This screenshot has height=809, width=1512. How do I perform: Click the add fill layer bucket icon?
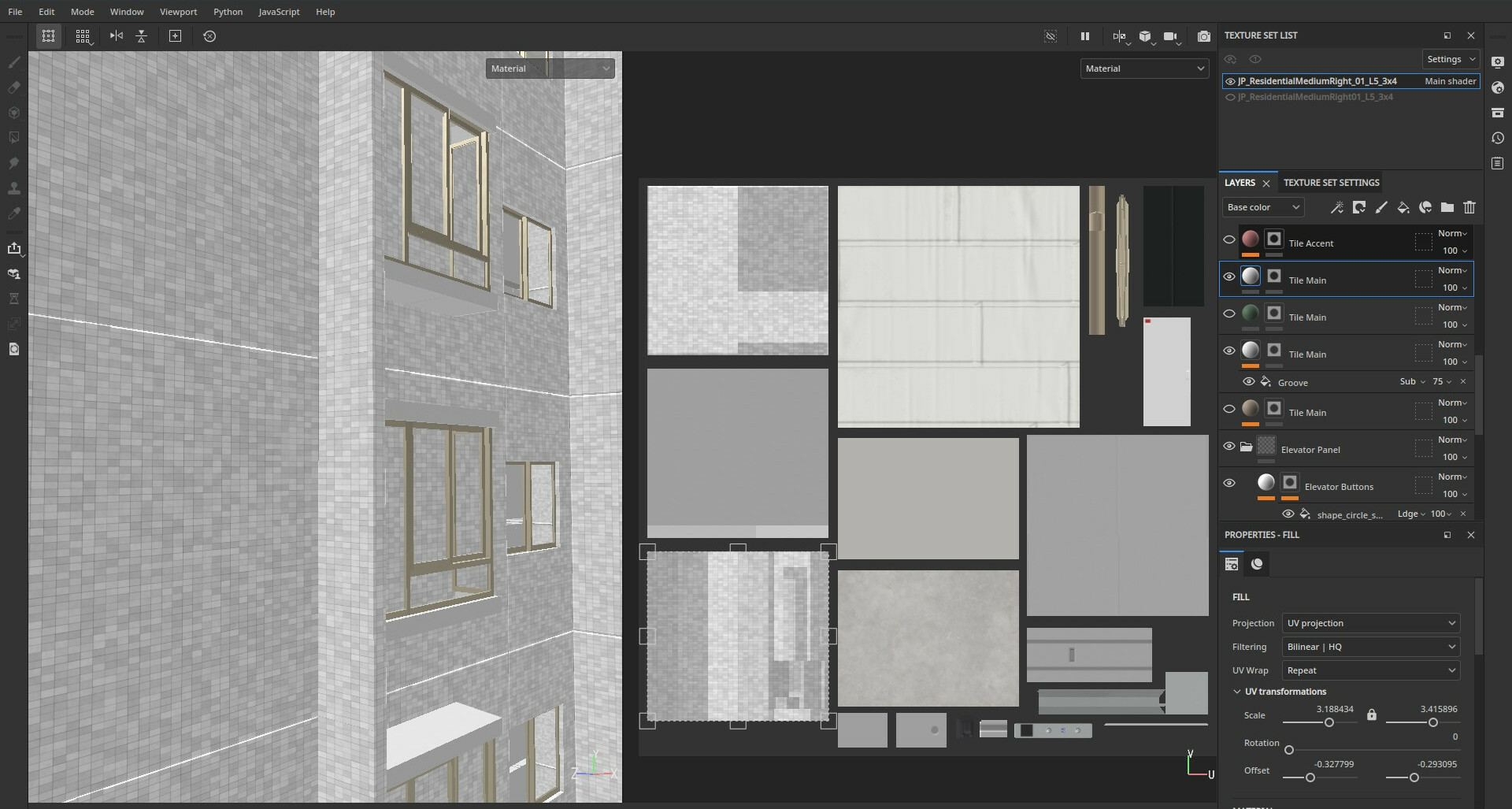click(1403, 207)
